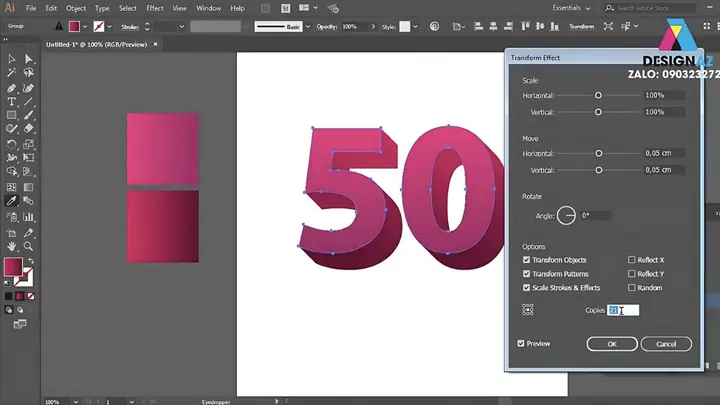This screenshot has width=720, height=405.
Task: Toggle the Transform Objects checkbox
Action: point(526,260)
